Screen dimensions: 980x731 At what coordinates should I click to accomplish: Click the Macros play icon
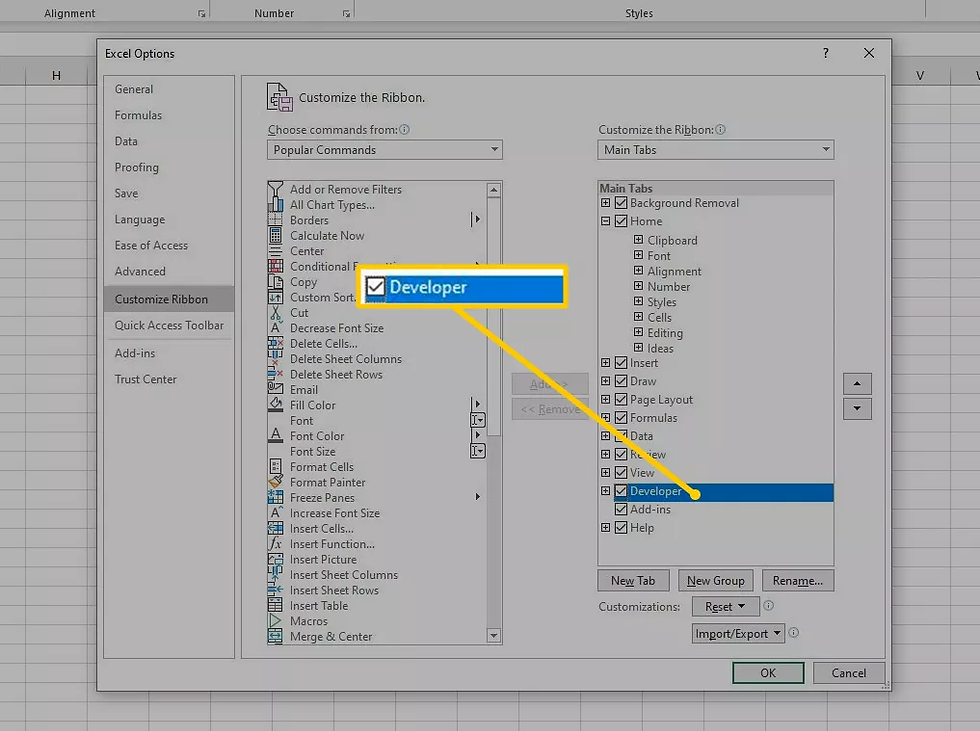click(275, 621)
